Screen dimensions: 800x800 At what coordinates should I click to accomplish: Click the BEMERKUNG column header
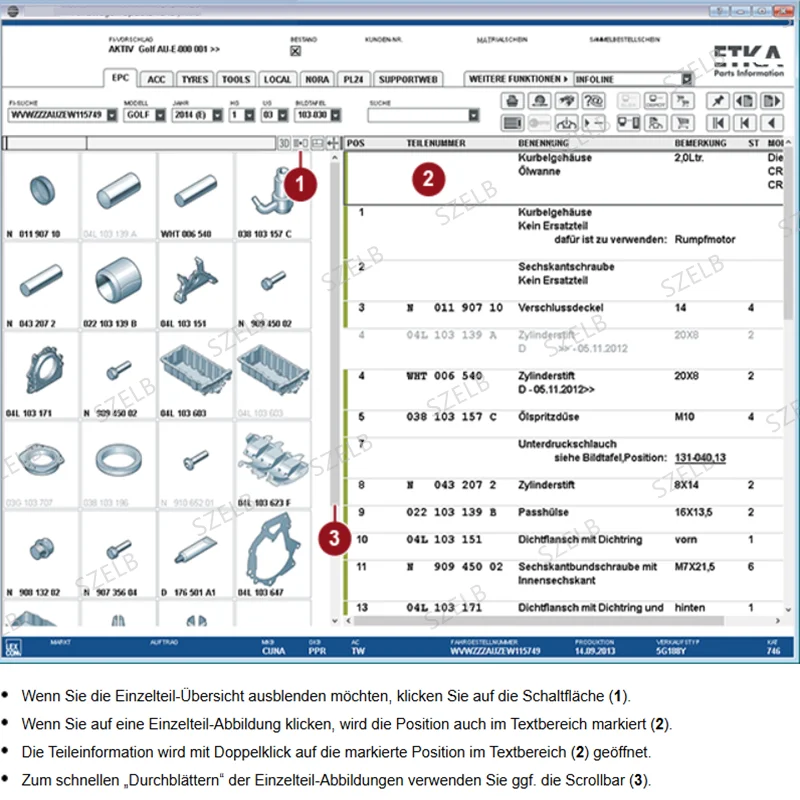coord(701,143)
